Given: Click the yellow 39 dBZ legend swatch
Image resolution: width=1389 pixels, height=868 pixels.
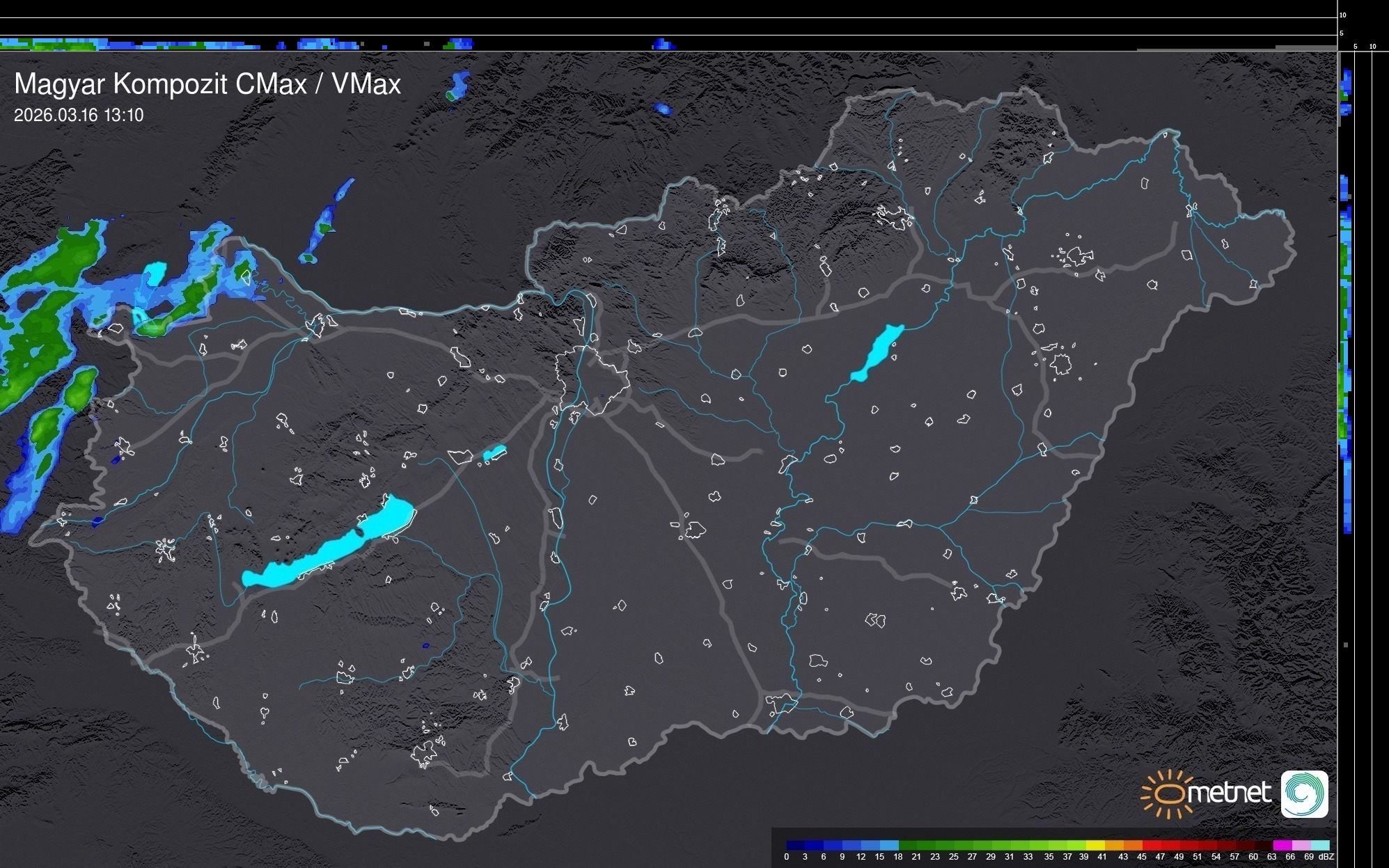Looking at the screenshot, I should click(1095, 845).
